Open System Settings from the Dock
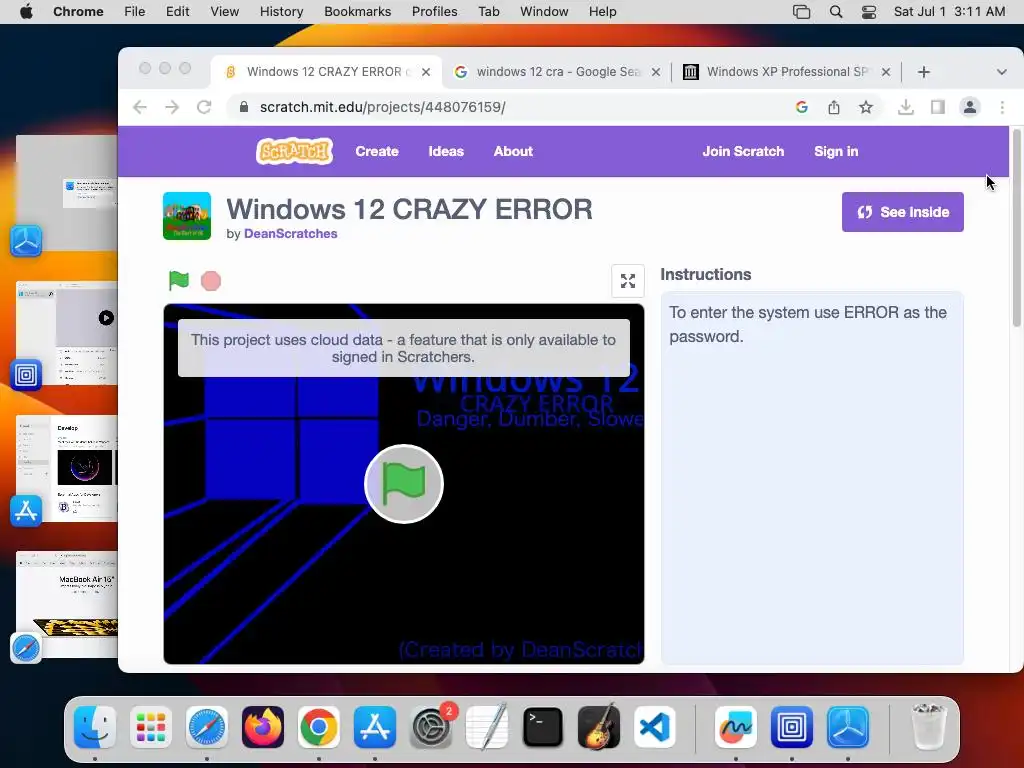Viewport: 1024px width, 768px height. click(431, 727)
